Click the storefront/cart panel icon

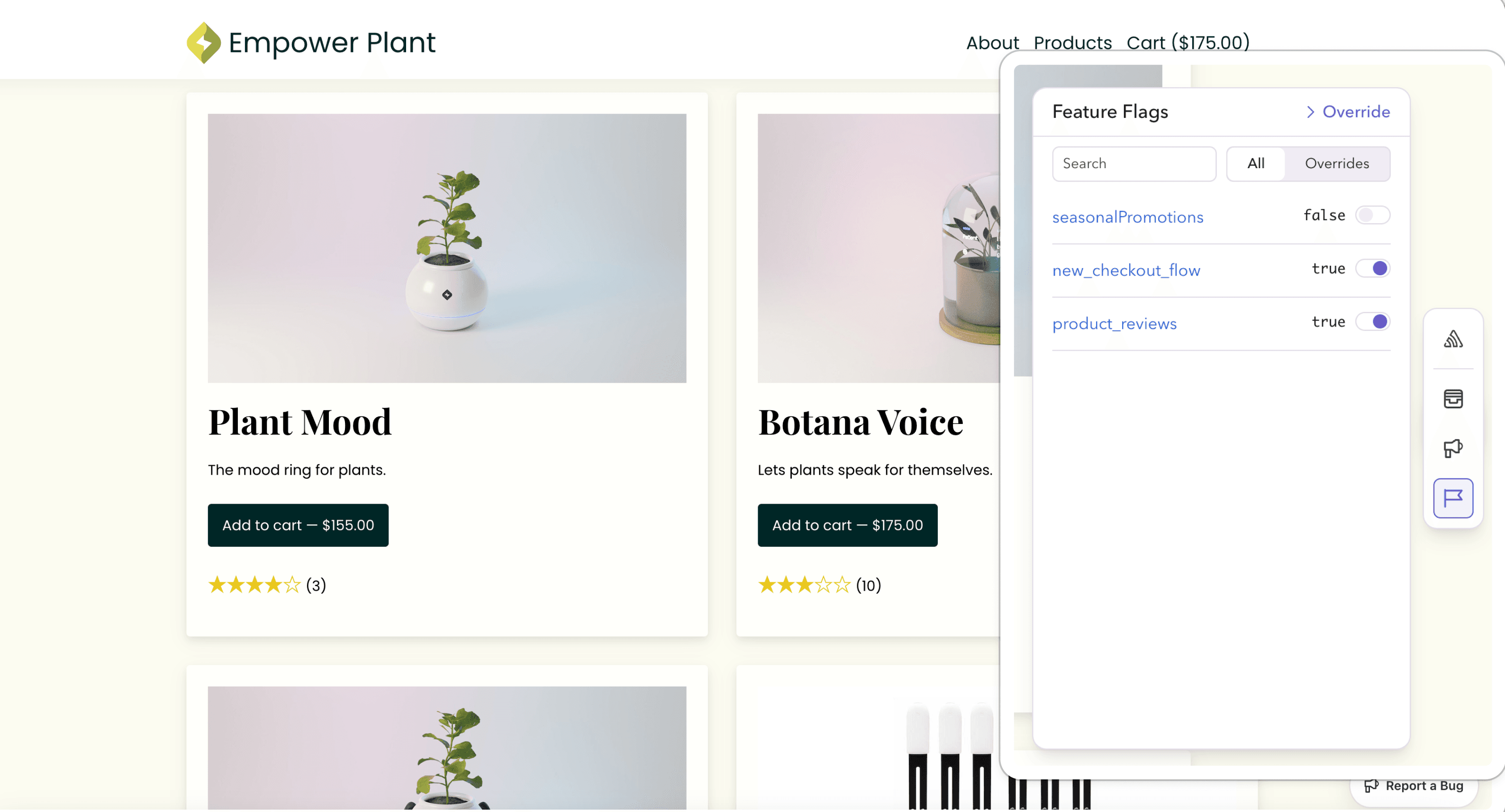[x=1453, y=398]
